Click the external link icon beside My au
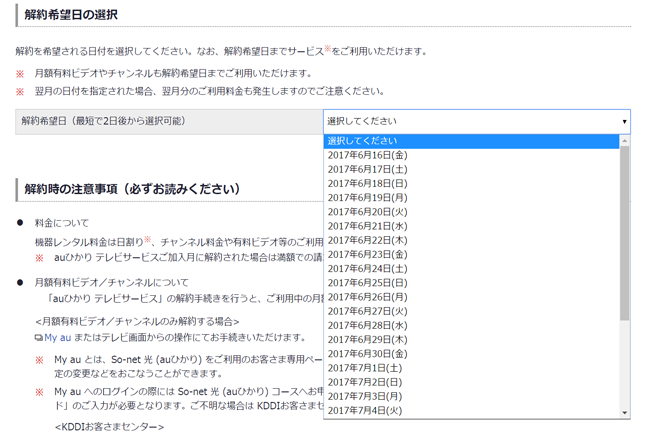Screen dimensions: 650x434 tap(38, 338)
